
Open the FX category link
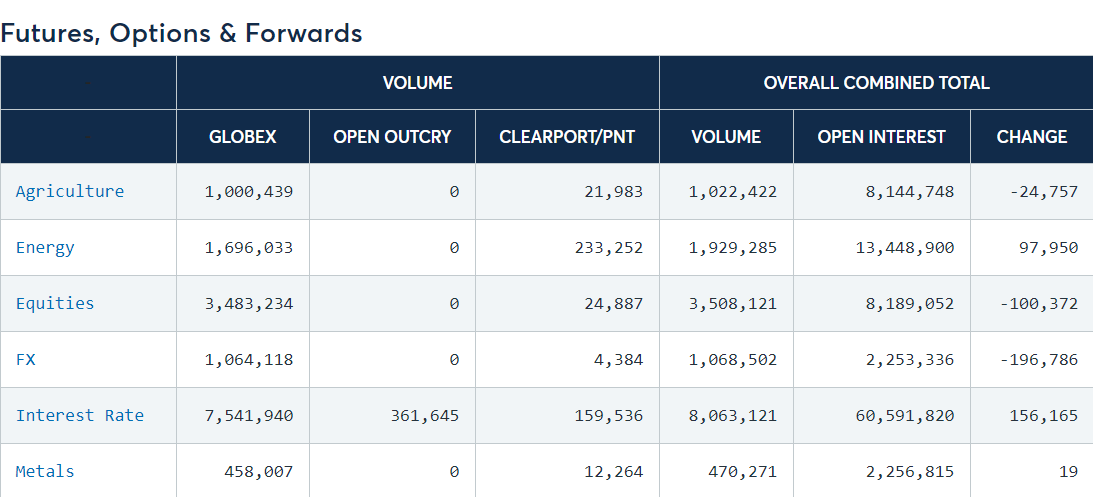pos(26,360)
